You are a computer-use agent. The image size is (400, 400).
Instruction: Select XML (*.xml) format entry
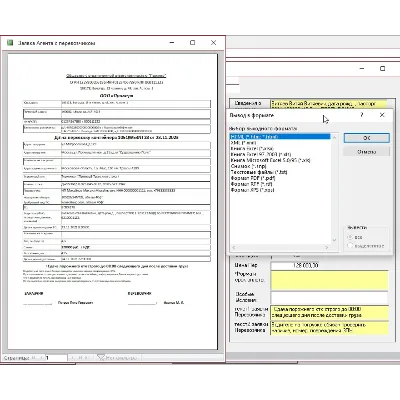tap(243, 143)
